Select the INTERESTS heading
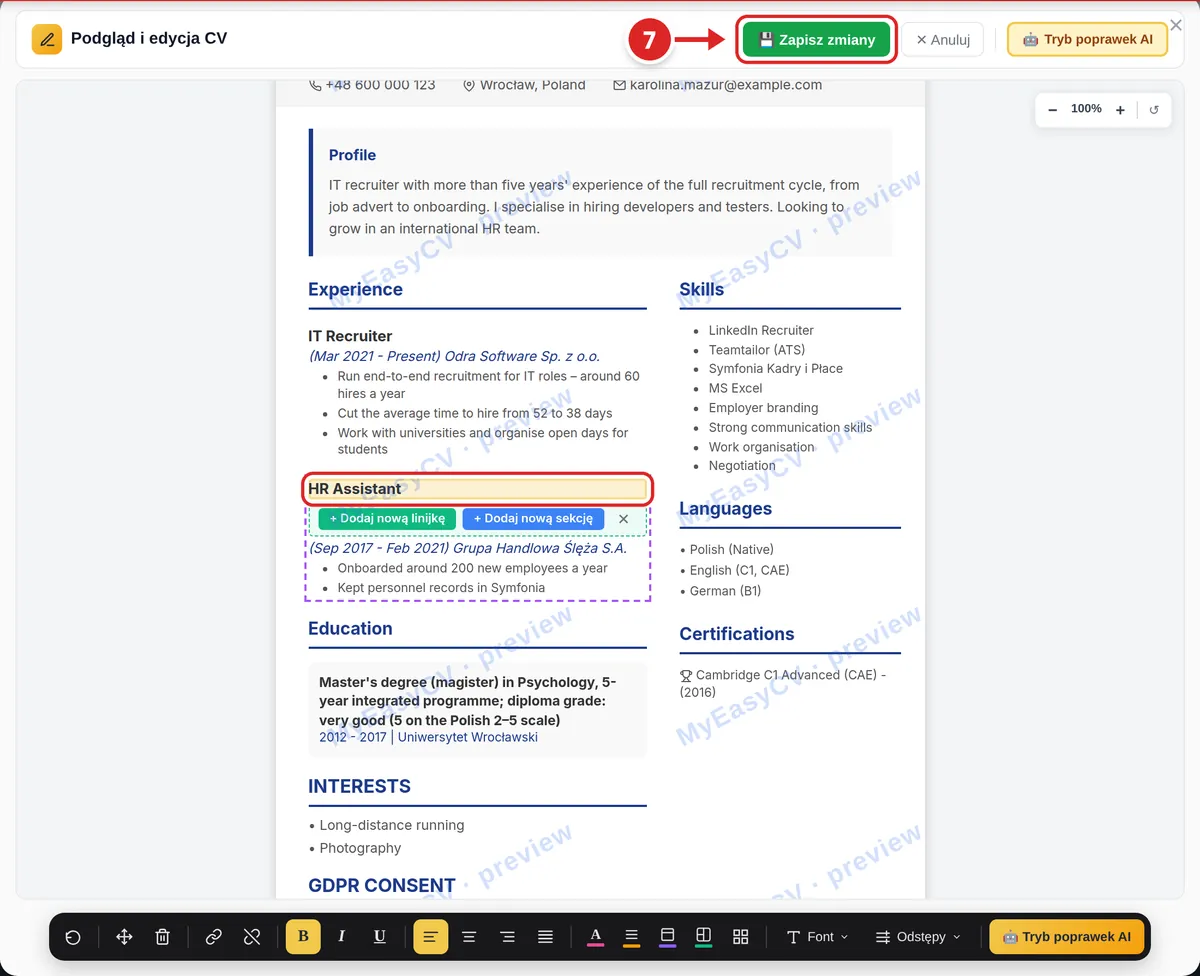The image size is (1200, 976). click(359, 787)
